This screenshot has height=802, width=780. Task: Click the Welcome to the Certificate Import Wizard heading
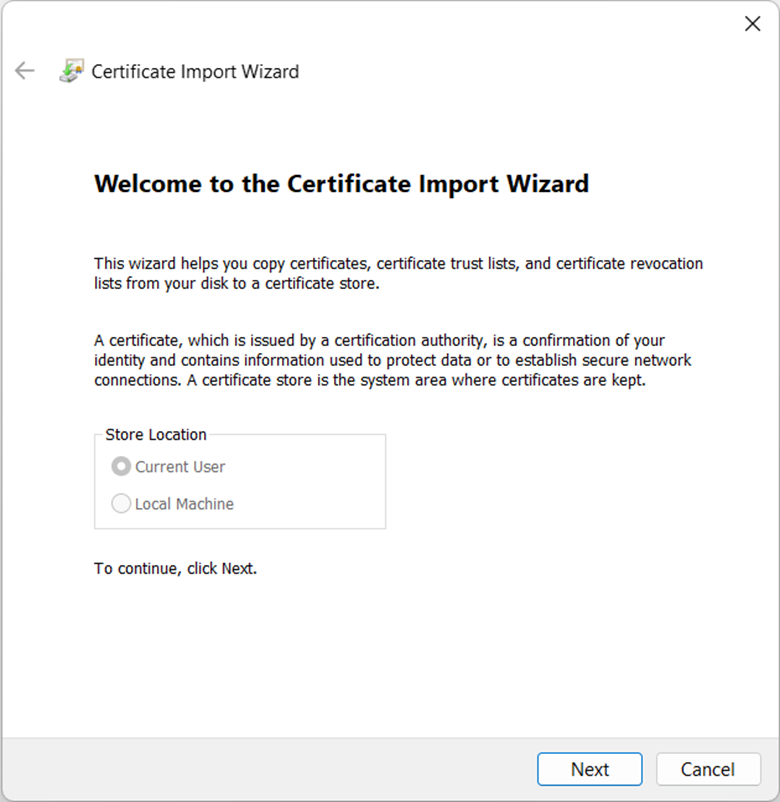[x=342, y=184]
